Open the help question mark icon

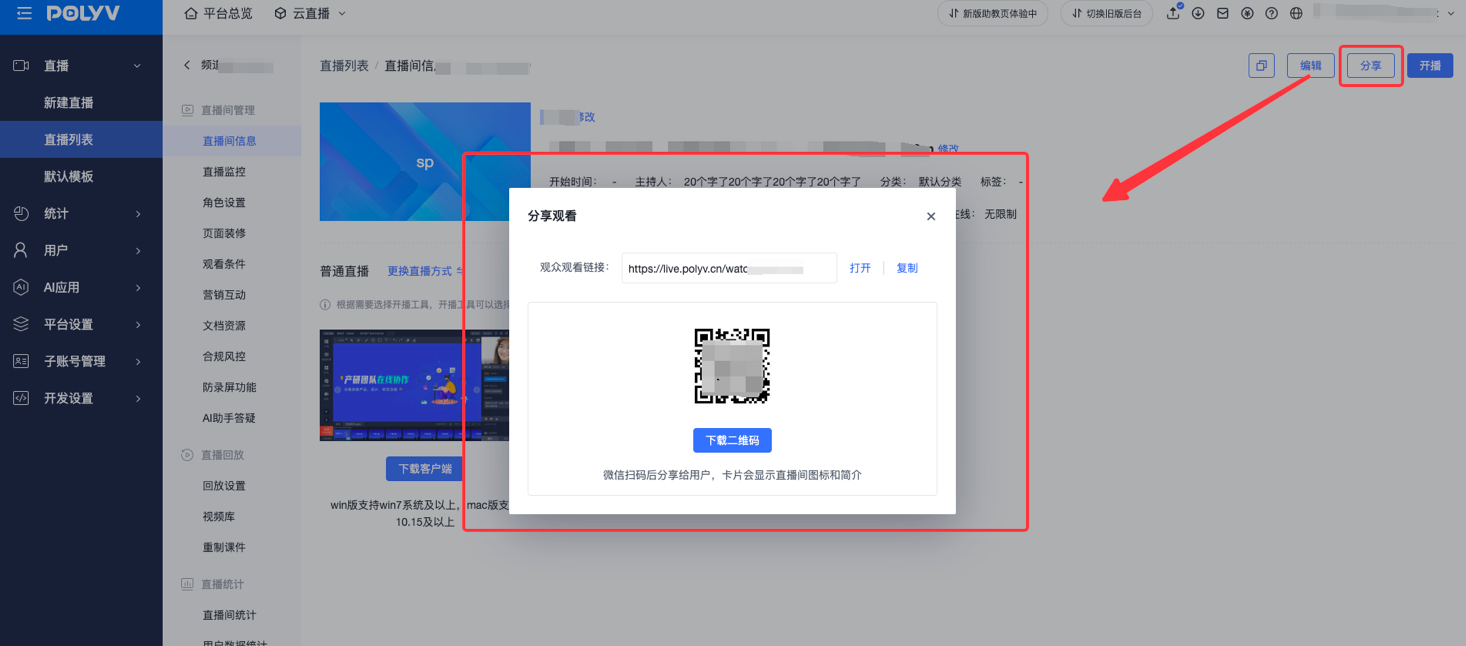[1271, 14]
